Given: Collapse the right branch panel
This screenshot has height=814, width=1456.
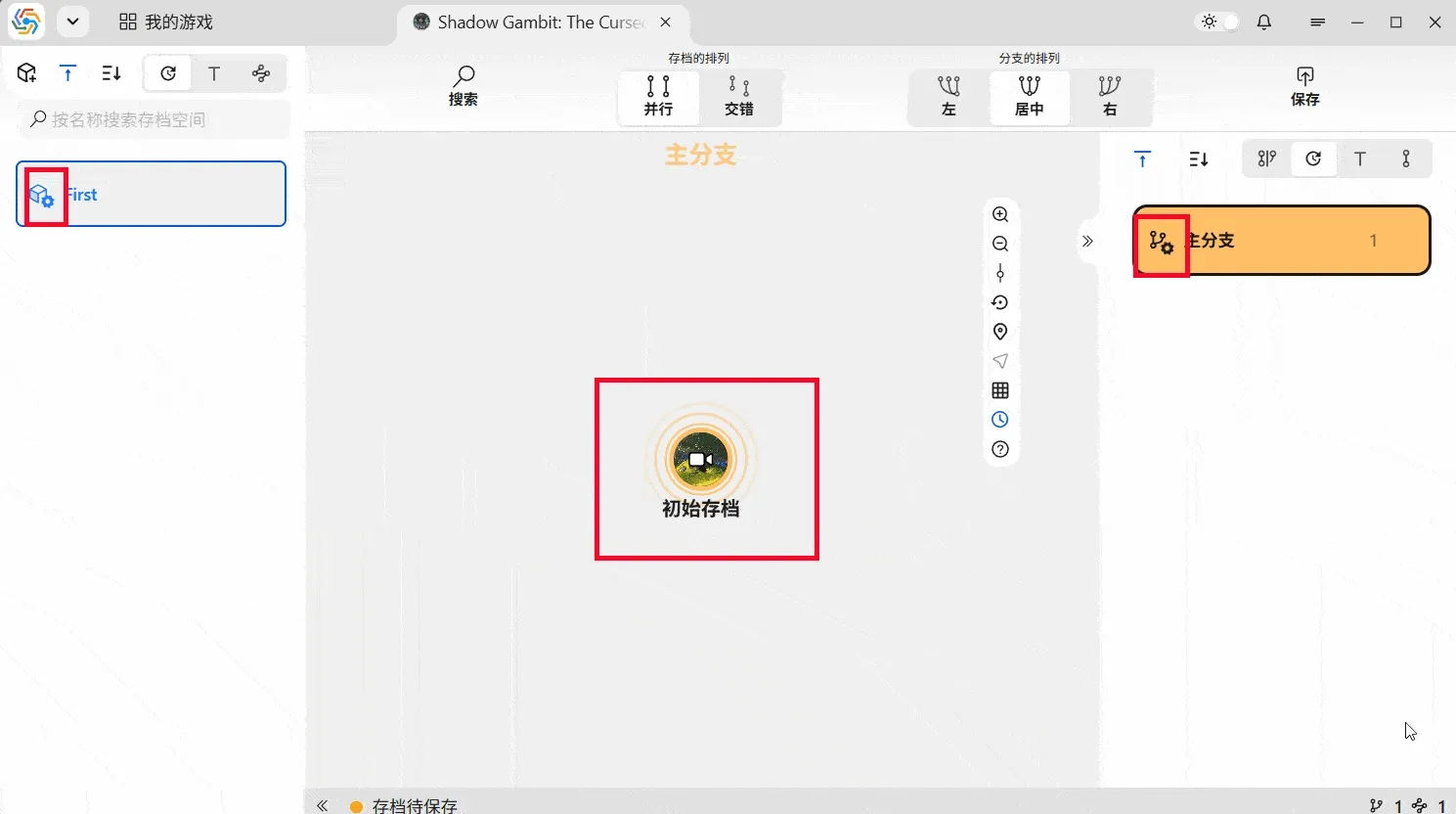Looking at the screenshot, I should pyautogui.click(x=1087, y=241).
